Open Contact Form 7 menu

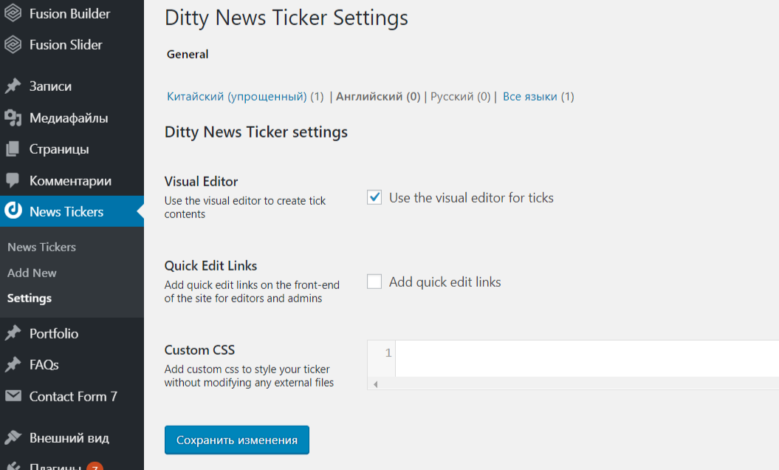tap(72, 396)
